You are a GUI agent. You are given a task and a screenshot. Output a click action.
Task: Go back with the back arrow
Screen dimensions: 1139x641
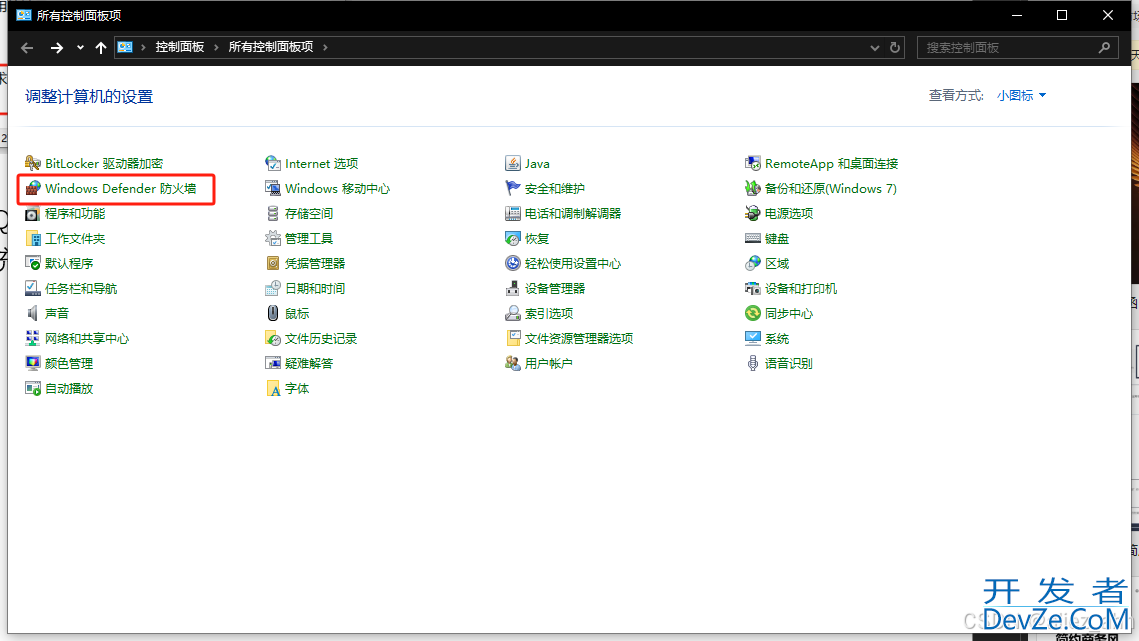pyautogui.click(x=28, y=47)
